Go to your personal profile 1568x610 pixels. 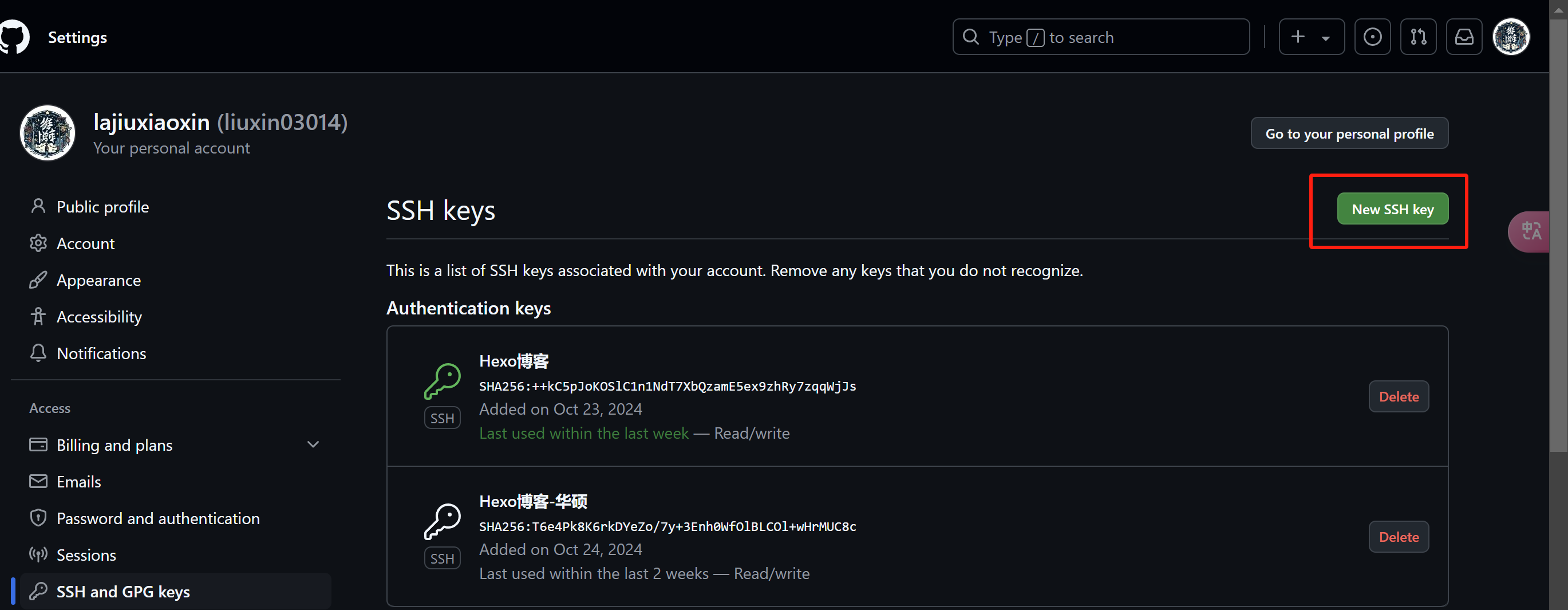point(1349,133)
